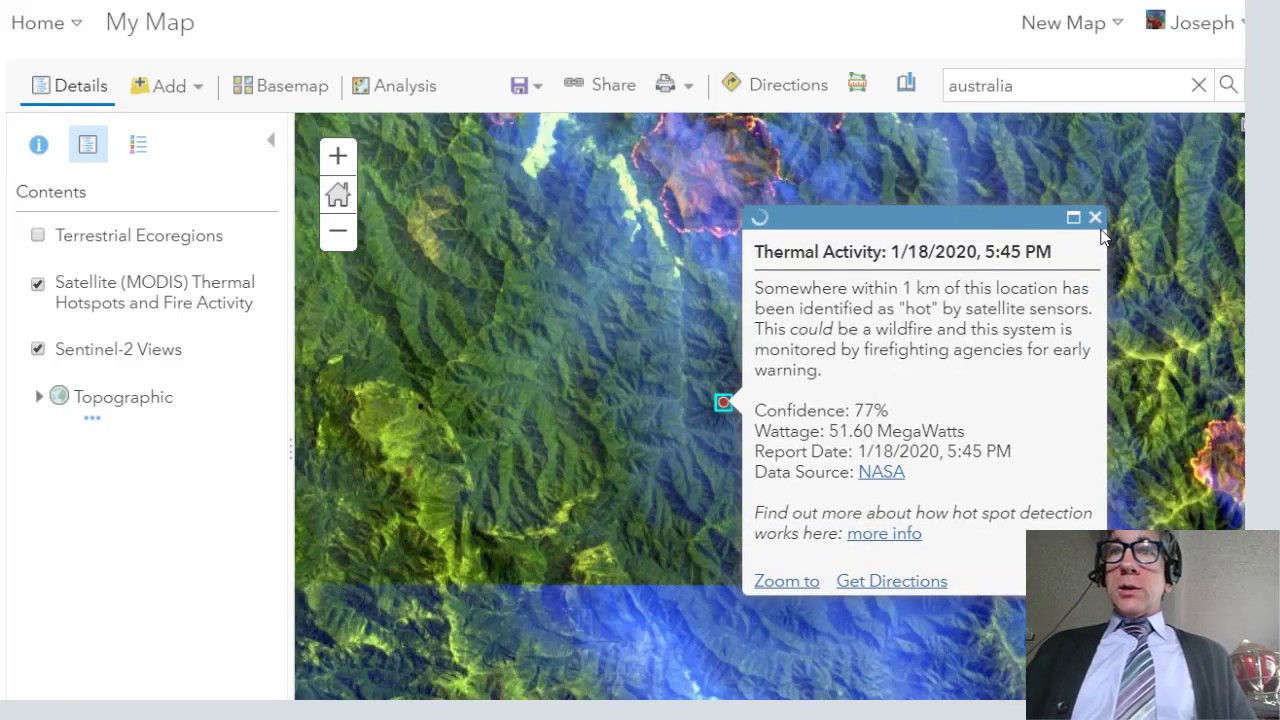1280x720 pixels.
Task: Click the Print icon
Action: coord(665,85)
